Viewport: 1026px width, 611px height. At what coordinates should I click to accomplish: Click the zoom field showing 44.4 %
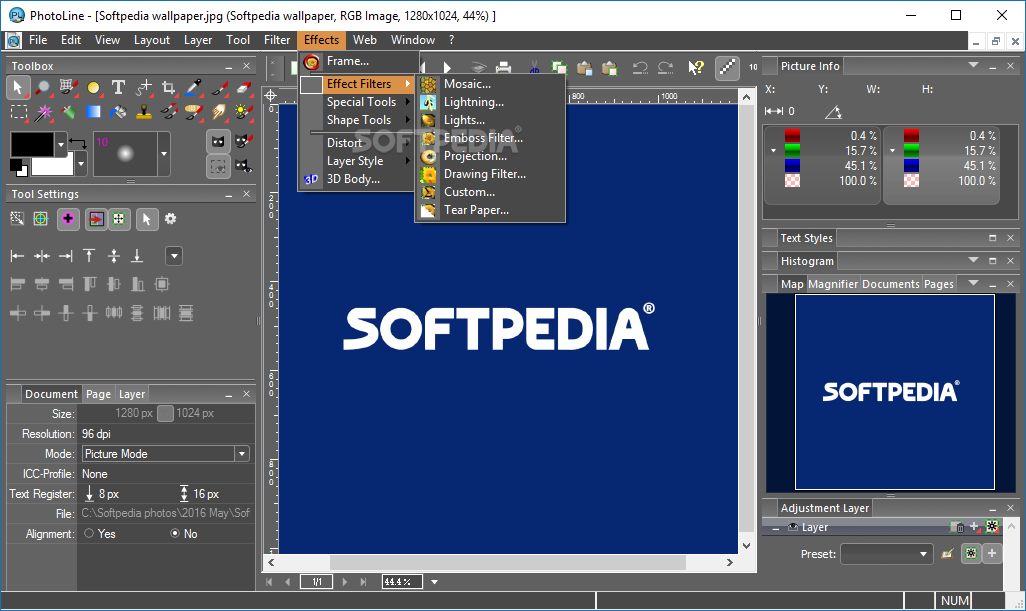tap(402, 582)
